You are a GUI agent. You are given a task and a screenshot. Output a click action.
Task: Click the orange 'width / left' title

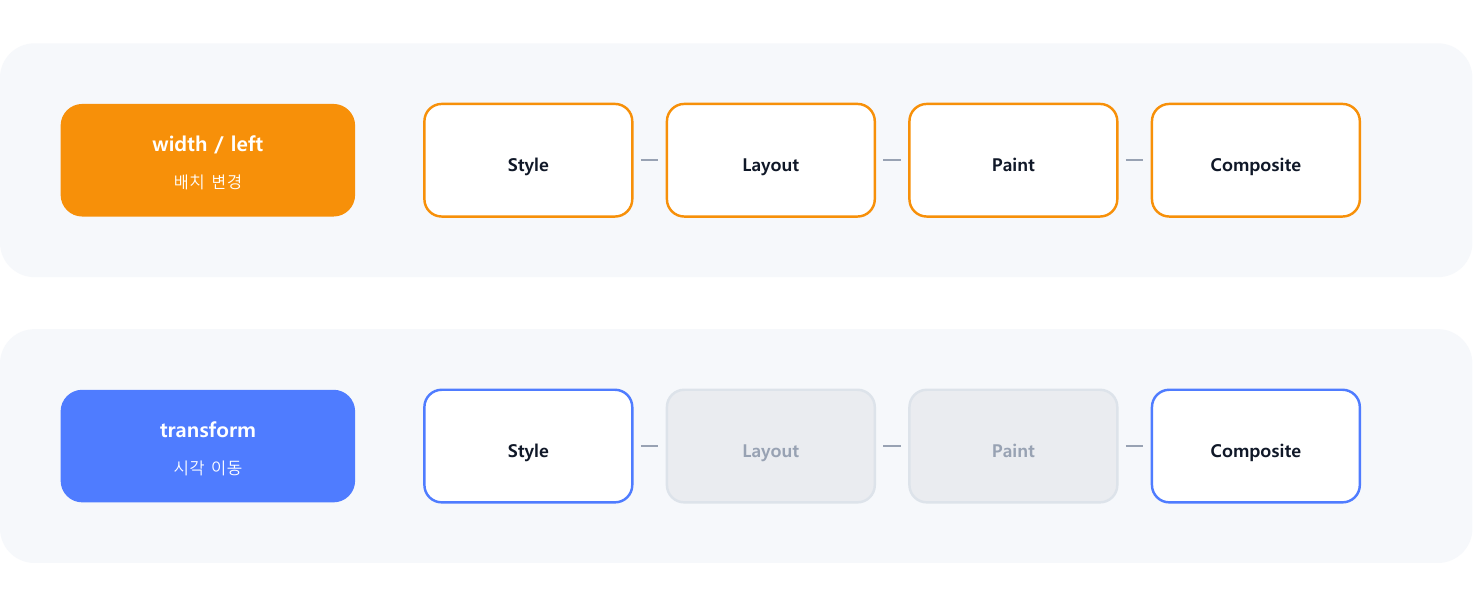coord(207,144)
